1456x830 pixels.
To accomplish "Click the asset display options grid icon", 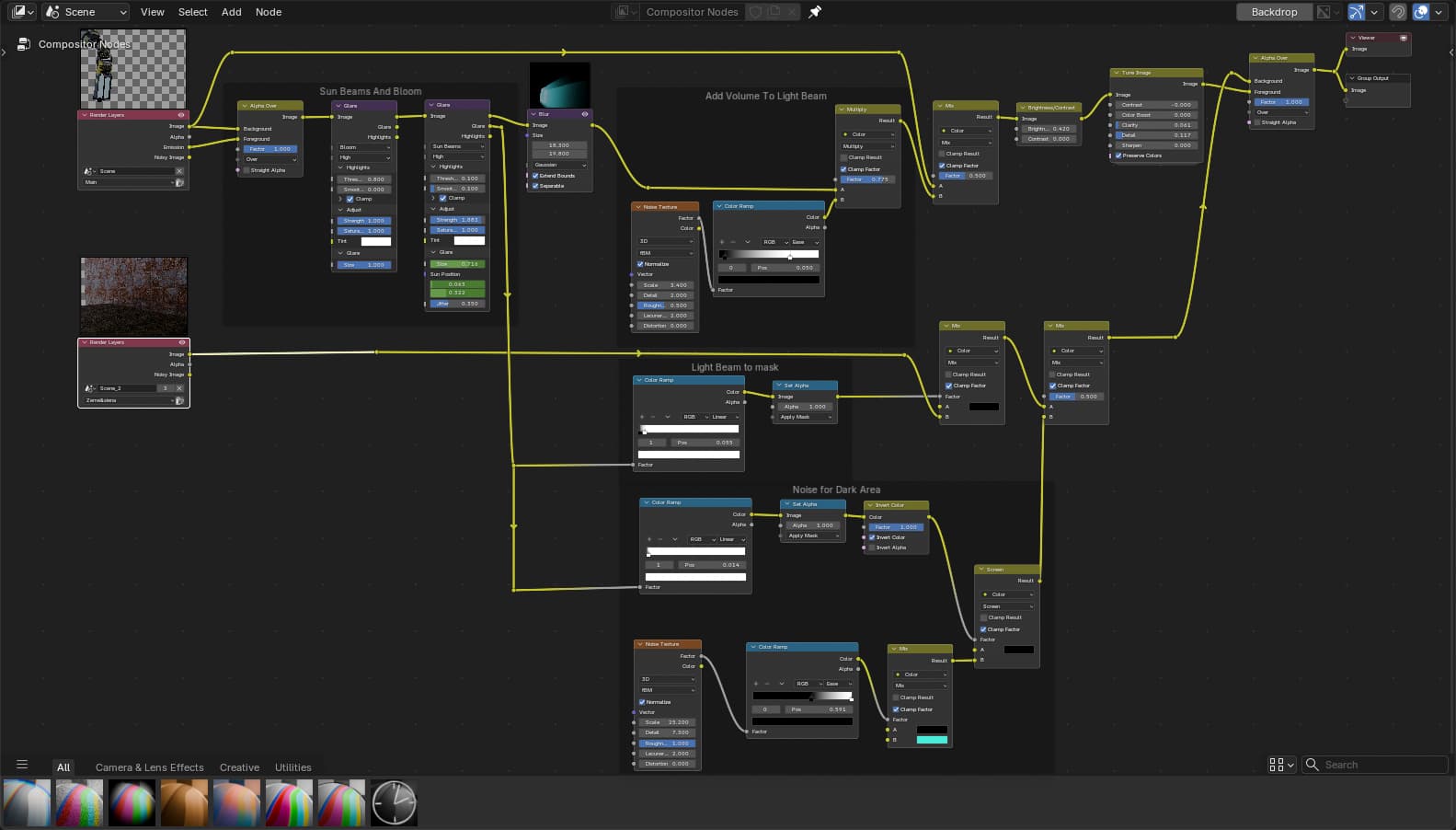I will [x=1280, y=765].
